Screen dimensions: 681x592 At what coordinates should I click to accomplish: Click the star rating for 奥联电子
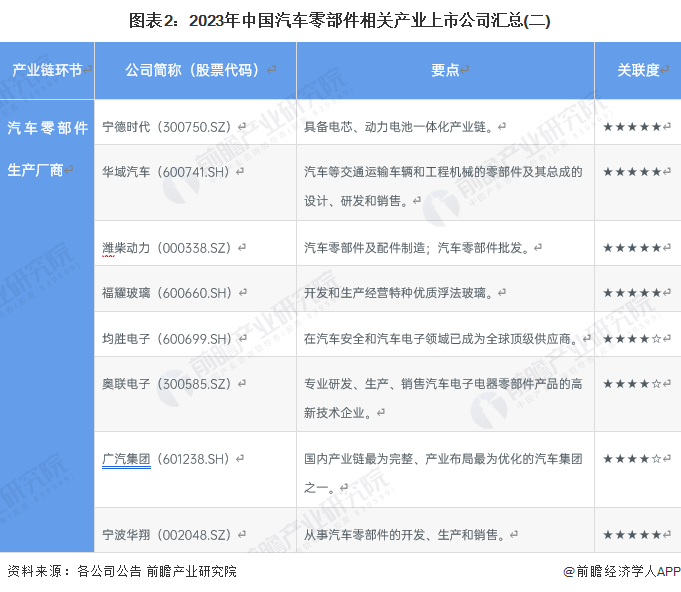(631, 384)
